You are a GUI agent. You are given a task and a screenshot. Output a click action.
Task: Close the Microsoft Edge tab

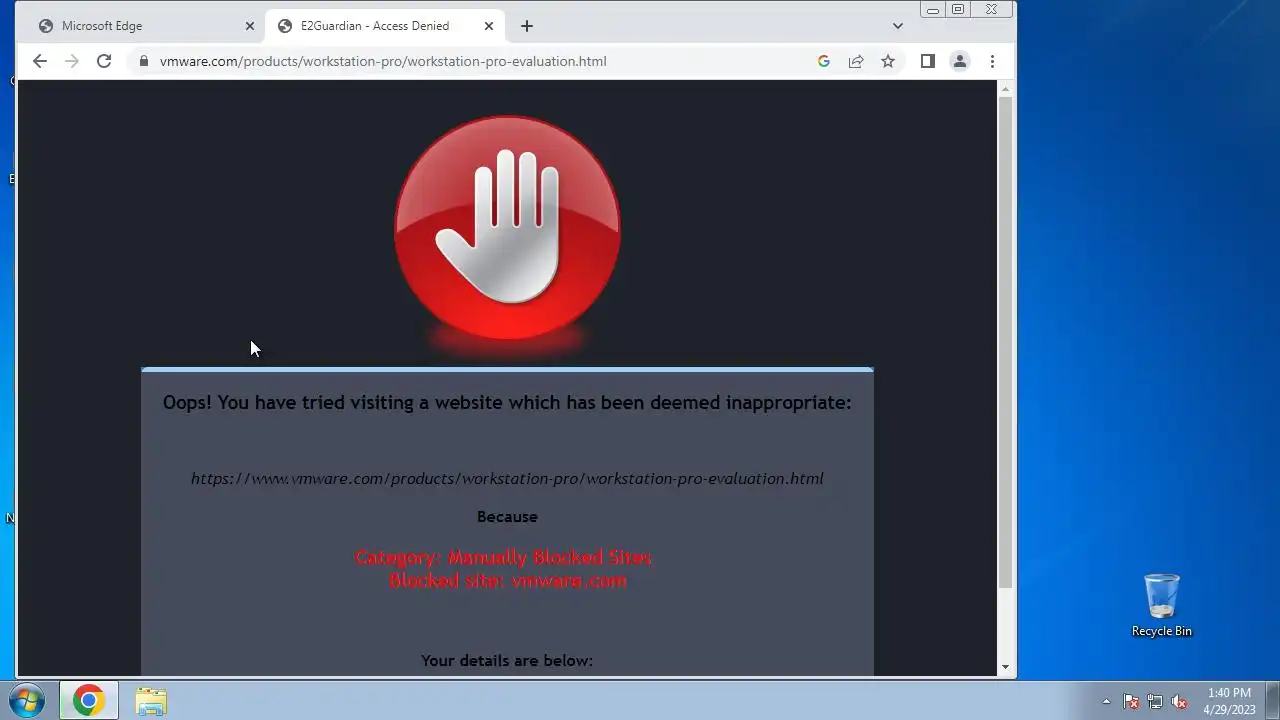pos(250,26)
